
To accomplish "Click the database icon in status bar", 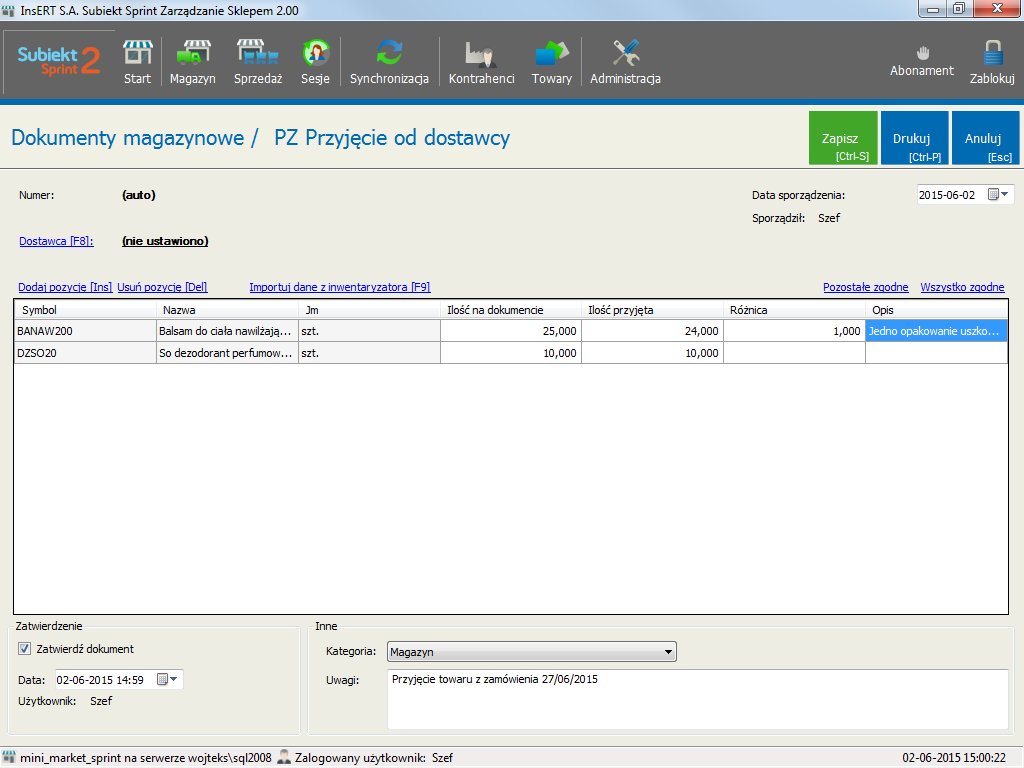I will [9, 758].
